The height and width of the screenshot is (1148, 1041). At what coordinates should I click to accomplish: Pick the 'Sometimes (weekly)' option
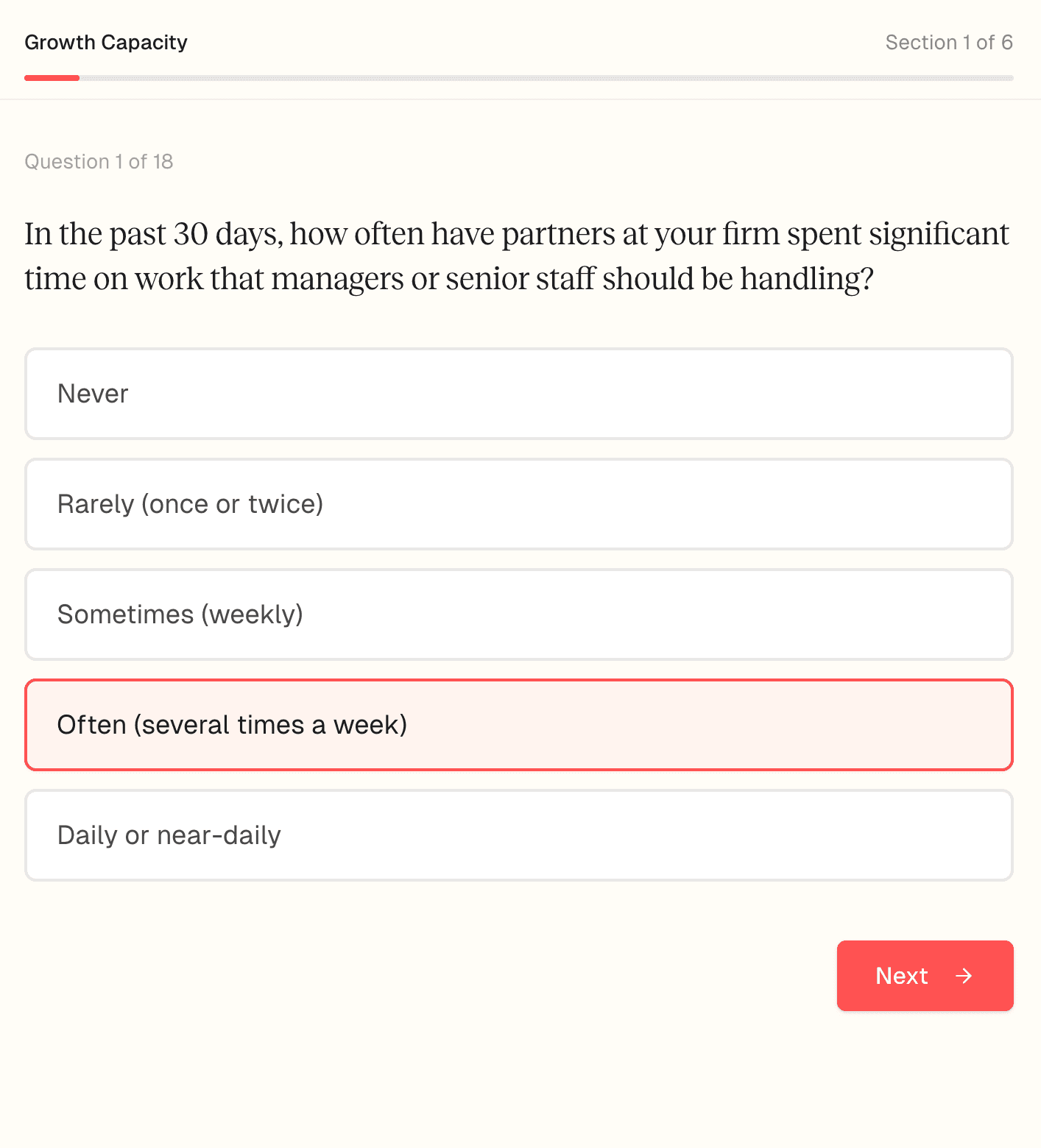coord(519,614)
